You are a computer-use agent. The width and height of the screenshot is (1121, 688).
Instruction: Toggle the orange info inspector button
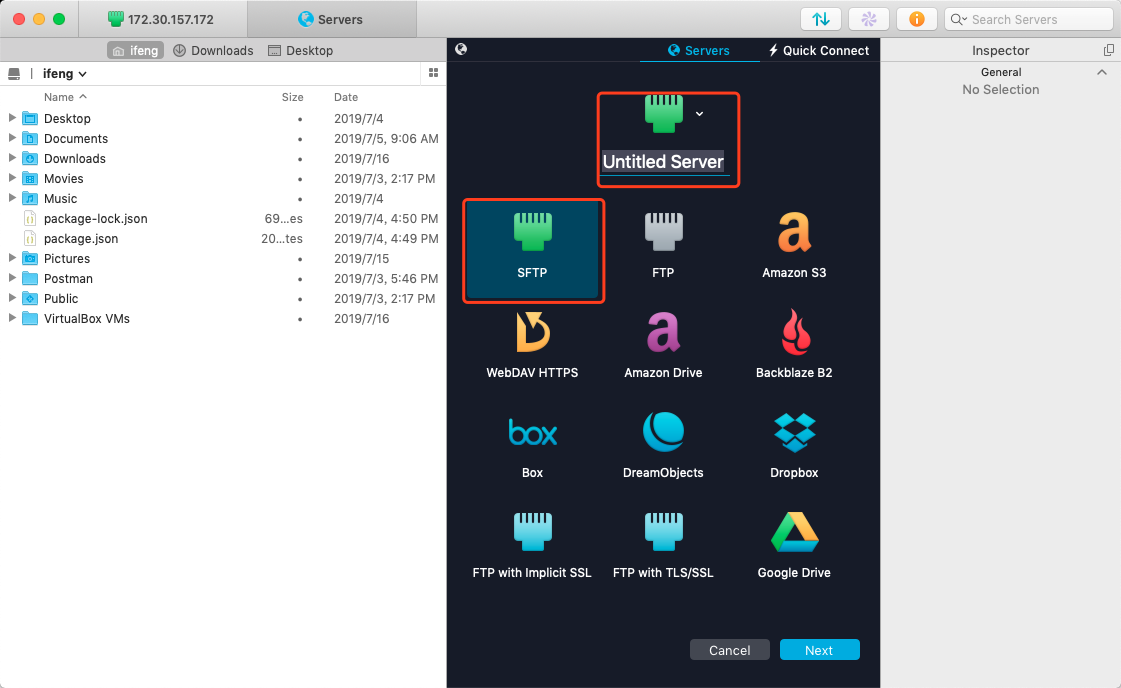tap(917, 19)
